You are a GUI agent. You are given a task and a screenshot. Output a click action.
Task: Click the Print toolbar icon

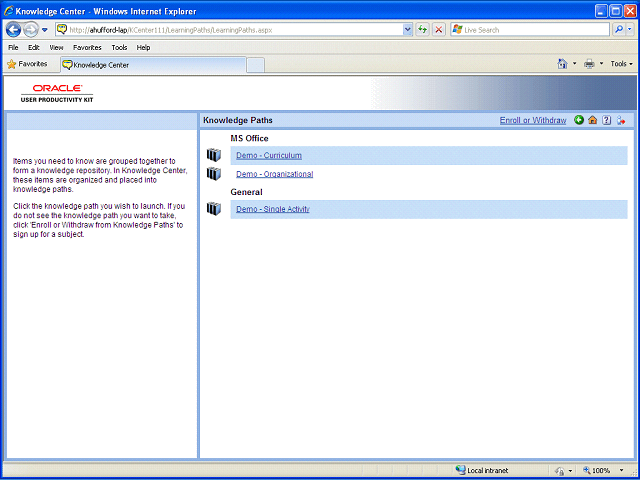coord(589,64)
